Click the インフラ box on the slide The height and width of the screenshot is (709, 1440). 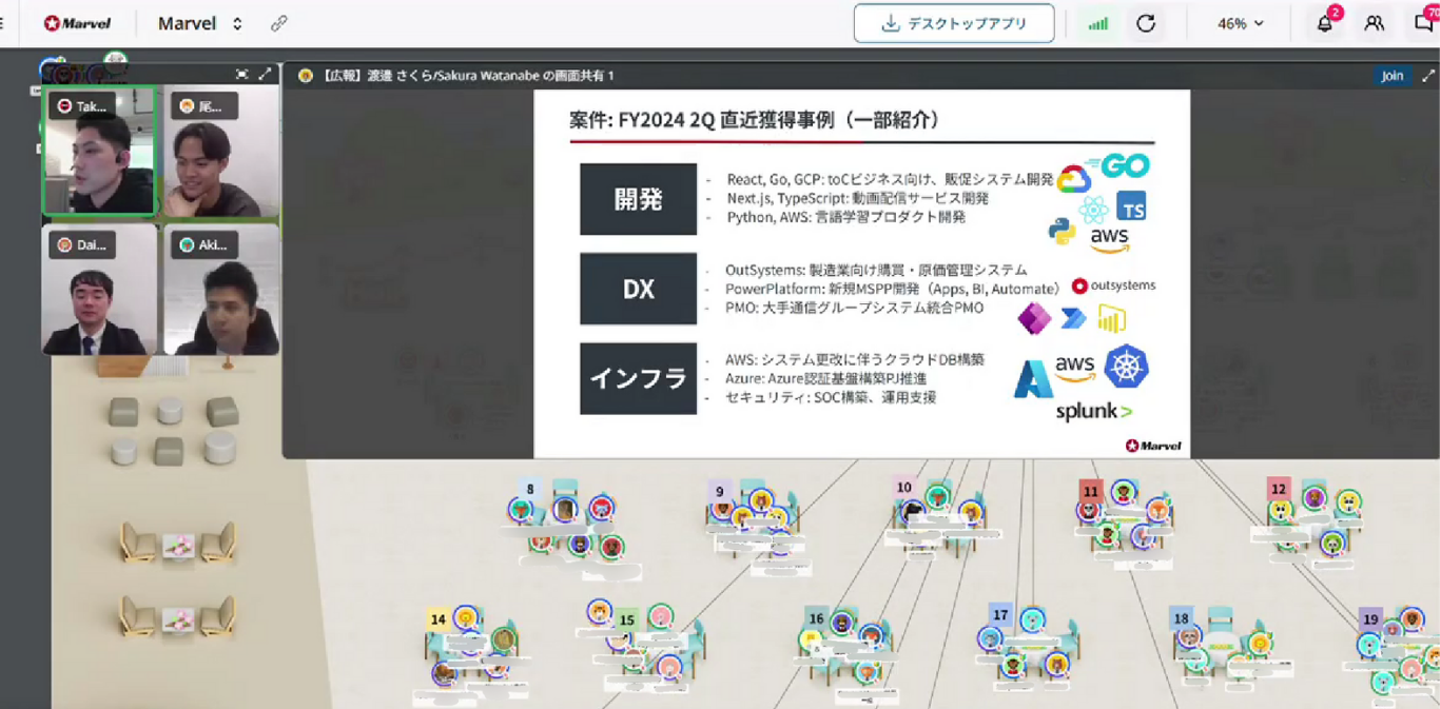pyautogui.click(x=638, y=378)
